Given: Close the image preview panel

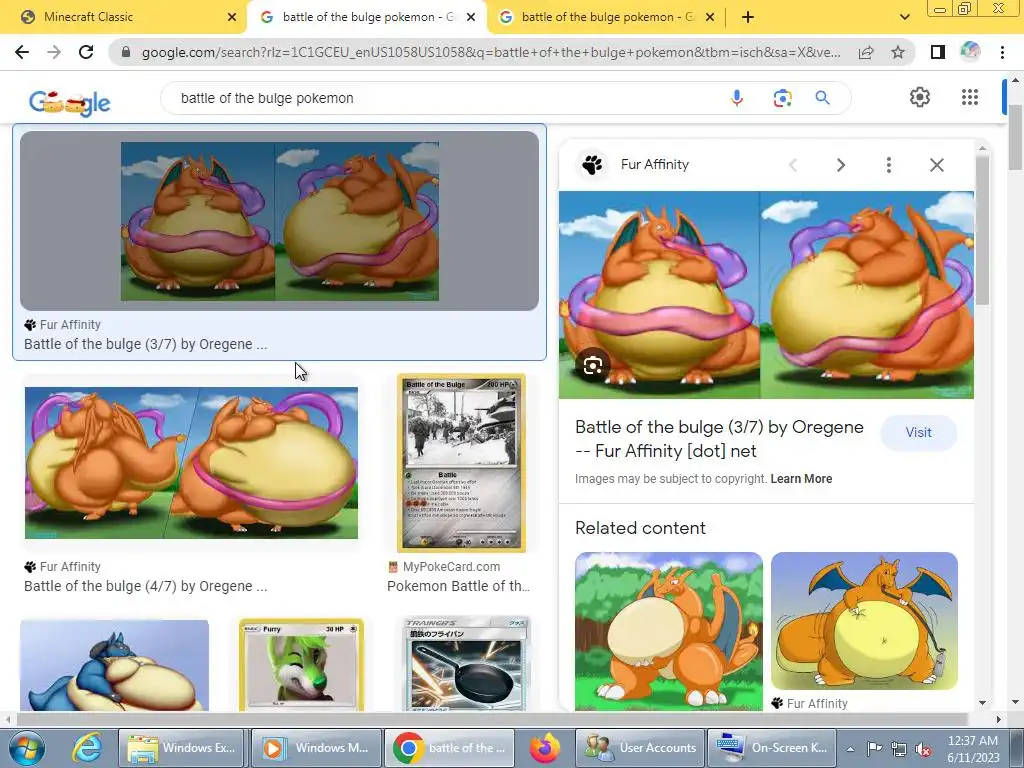Looking at the screenshot, I should tap(936, 165).
